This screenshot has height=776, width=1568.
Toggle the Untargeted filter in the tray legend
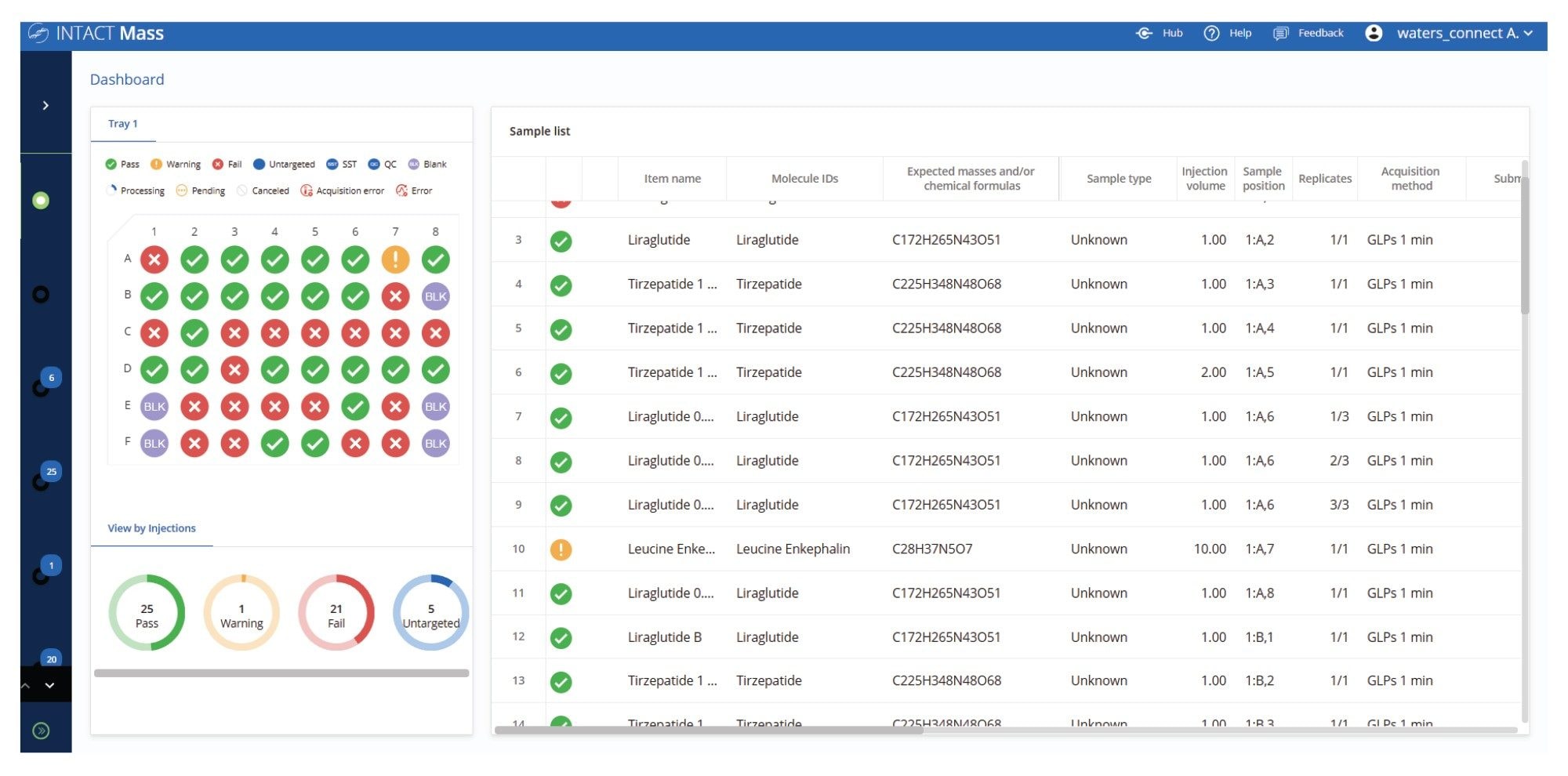259,164
